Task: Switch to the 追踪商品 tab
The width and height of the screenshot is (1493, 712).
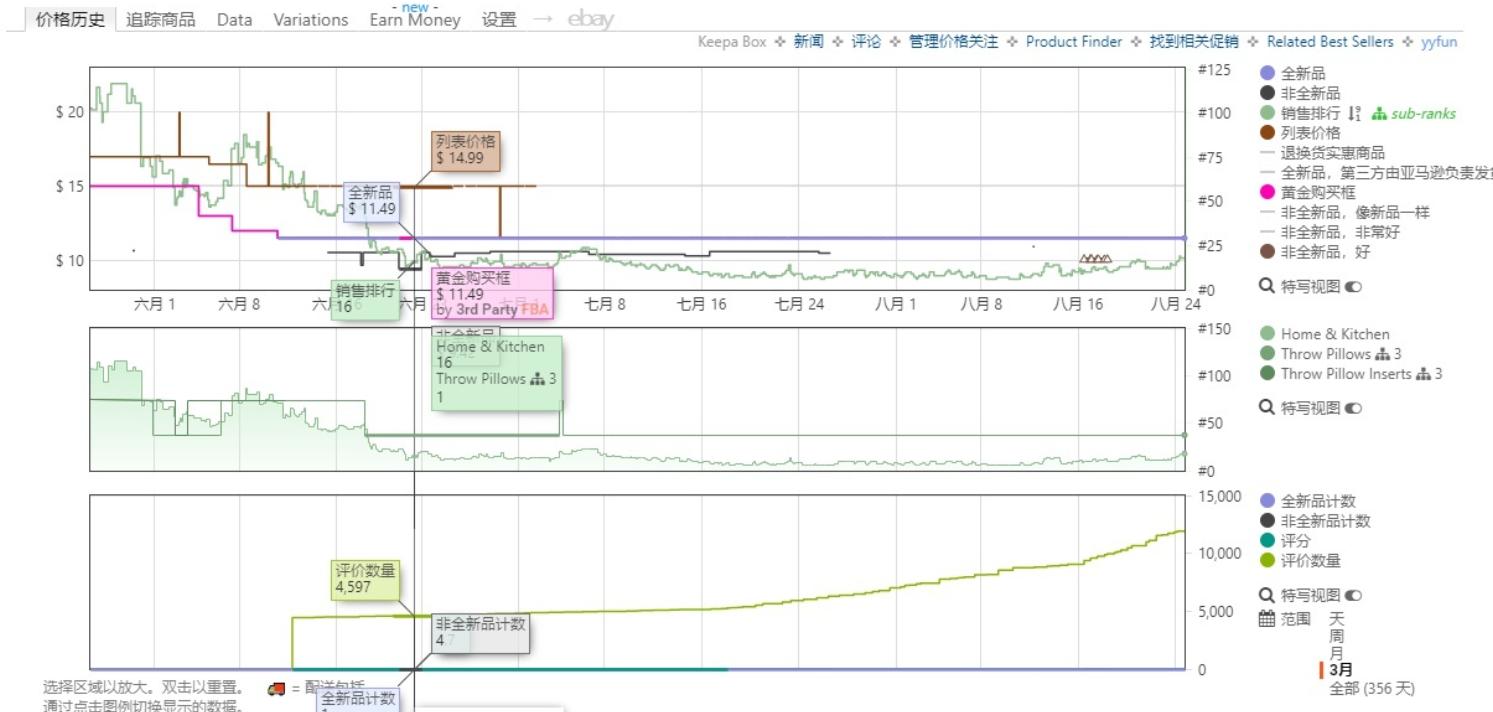Action: (x=162, y=16)
